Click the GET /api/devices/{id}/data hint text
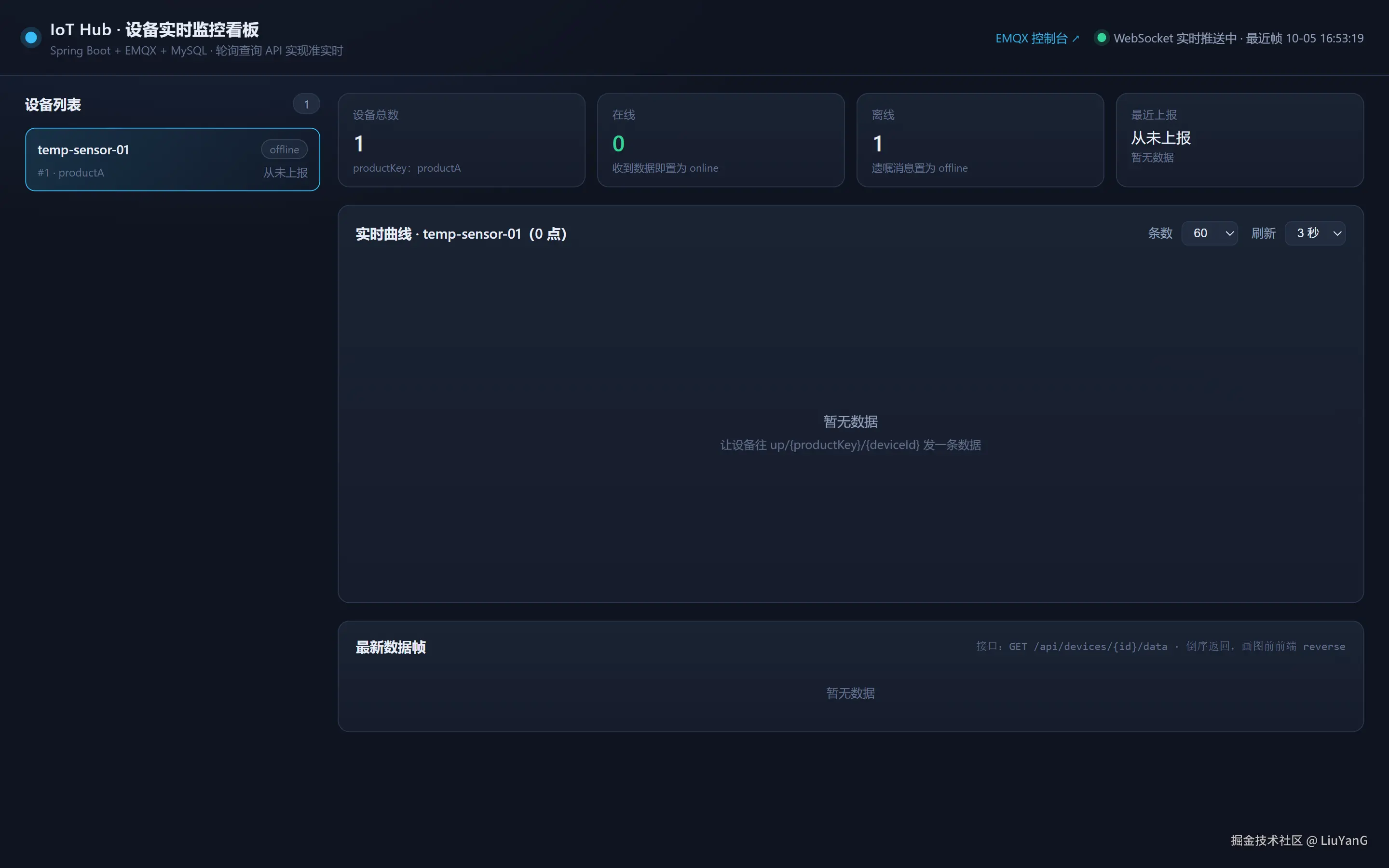Image resolution: width=1389 pixels, height=868 pixels. coord(1160,646)
